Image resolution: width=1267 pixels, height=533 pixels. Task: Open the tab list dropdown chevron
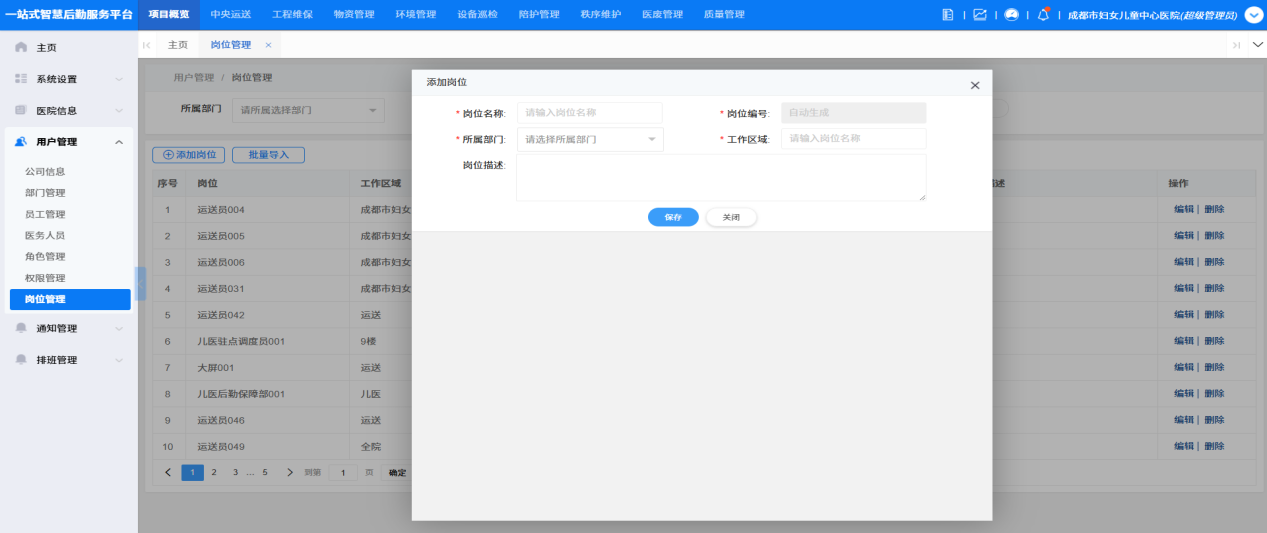point(1258,45)
